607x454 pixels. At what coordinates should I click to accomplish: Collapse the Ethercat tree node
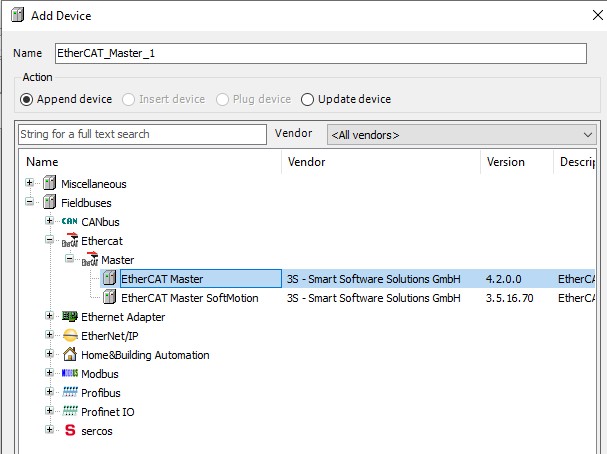(49, 241)
